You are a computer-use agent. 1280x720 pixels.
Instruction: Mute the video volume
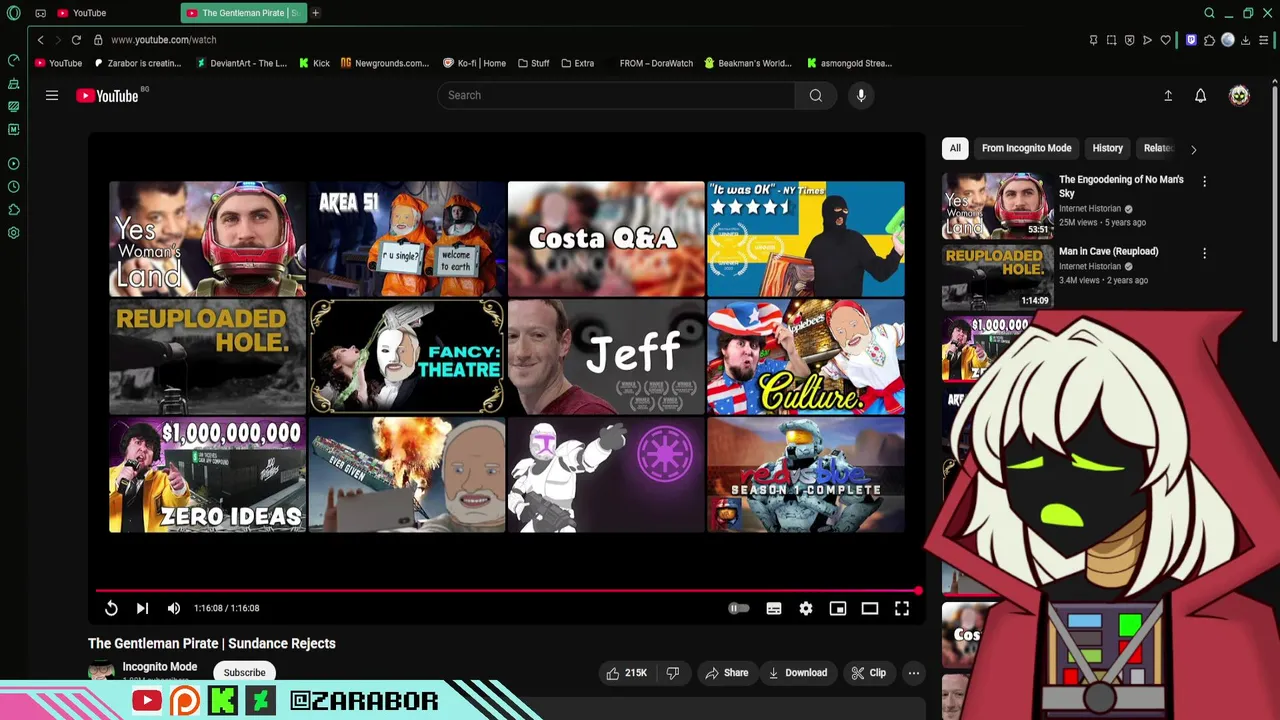(174, 608)
